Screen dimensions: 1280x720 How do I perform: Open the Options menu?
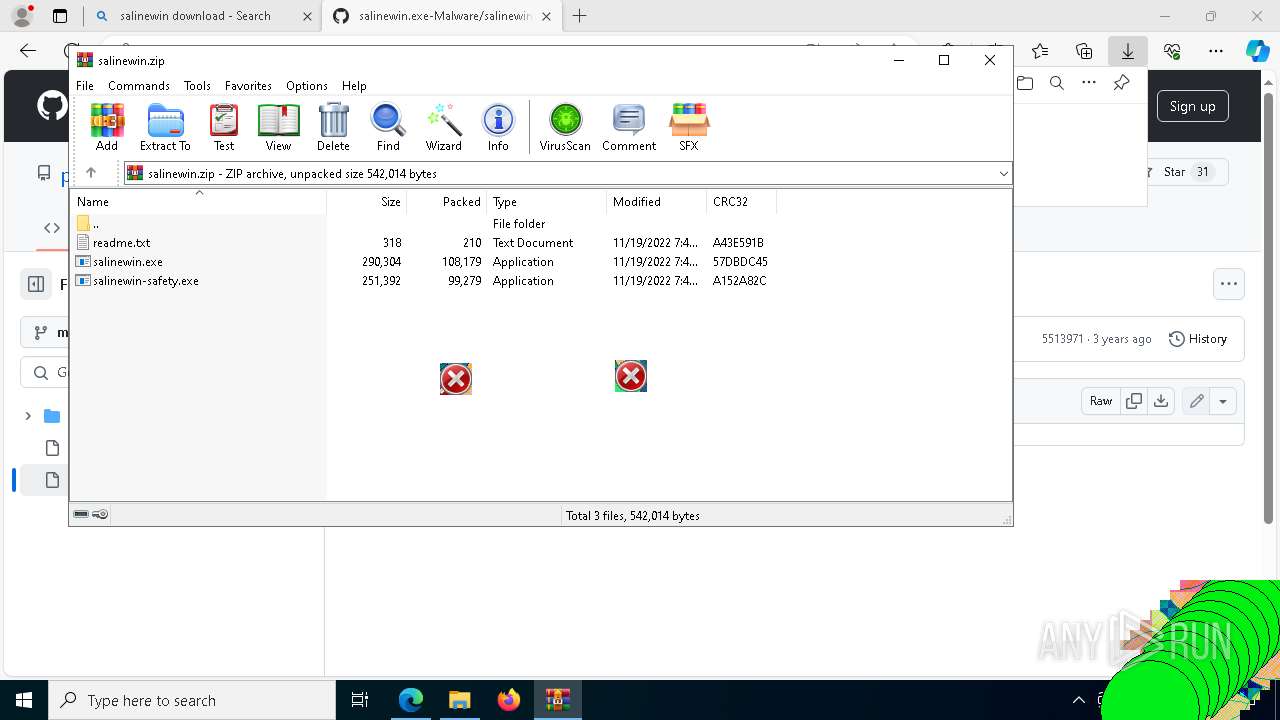coord(307,86)
